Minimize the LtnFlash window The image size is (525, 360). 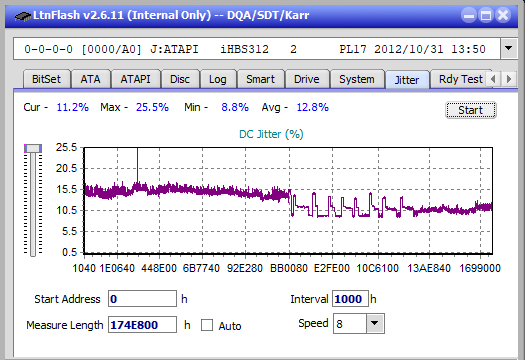[469, 15]
